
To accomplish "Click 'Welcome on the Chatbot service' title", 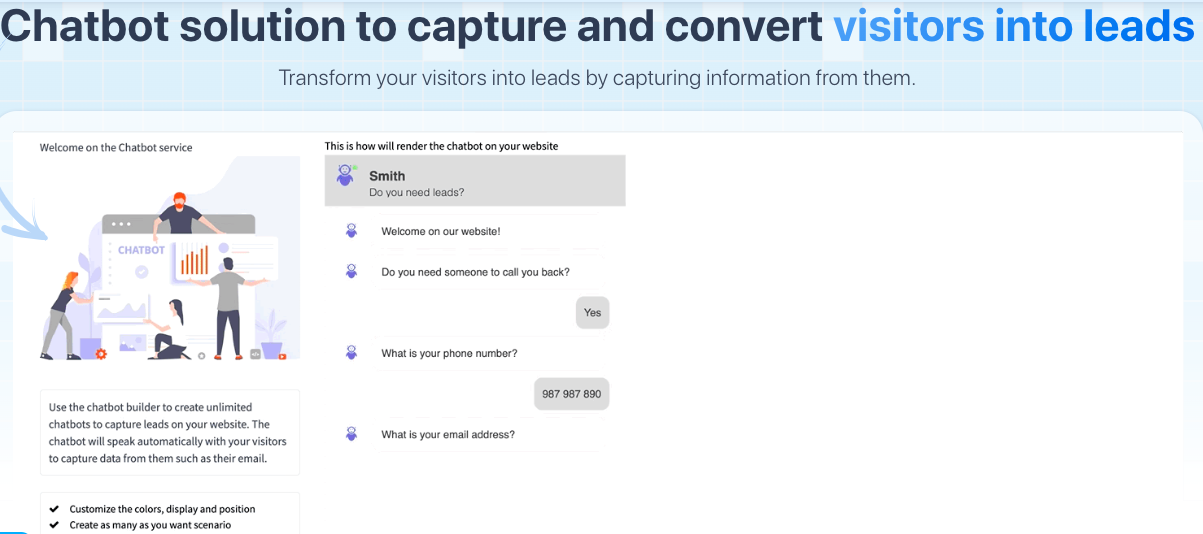I will pos(116,147).
